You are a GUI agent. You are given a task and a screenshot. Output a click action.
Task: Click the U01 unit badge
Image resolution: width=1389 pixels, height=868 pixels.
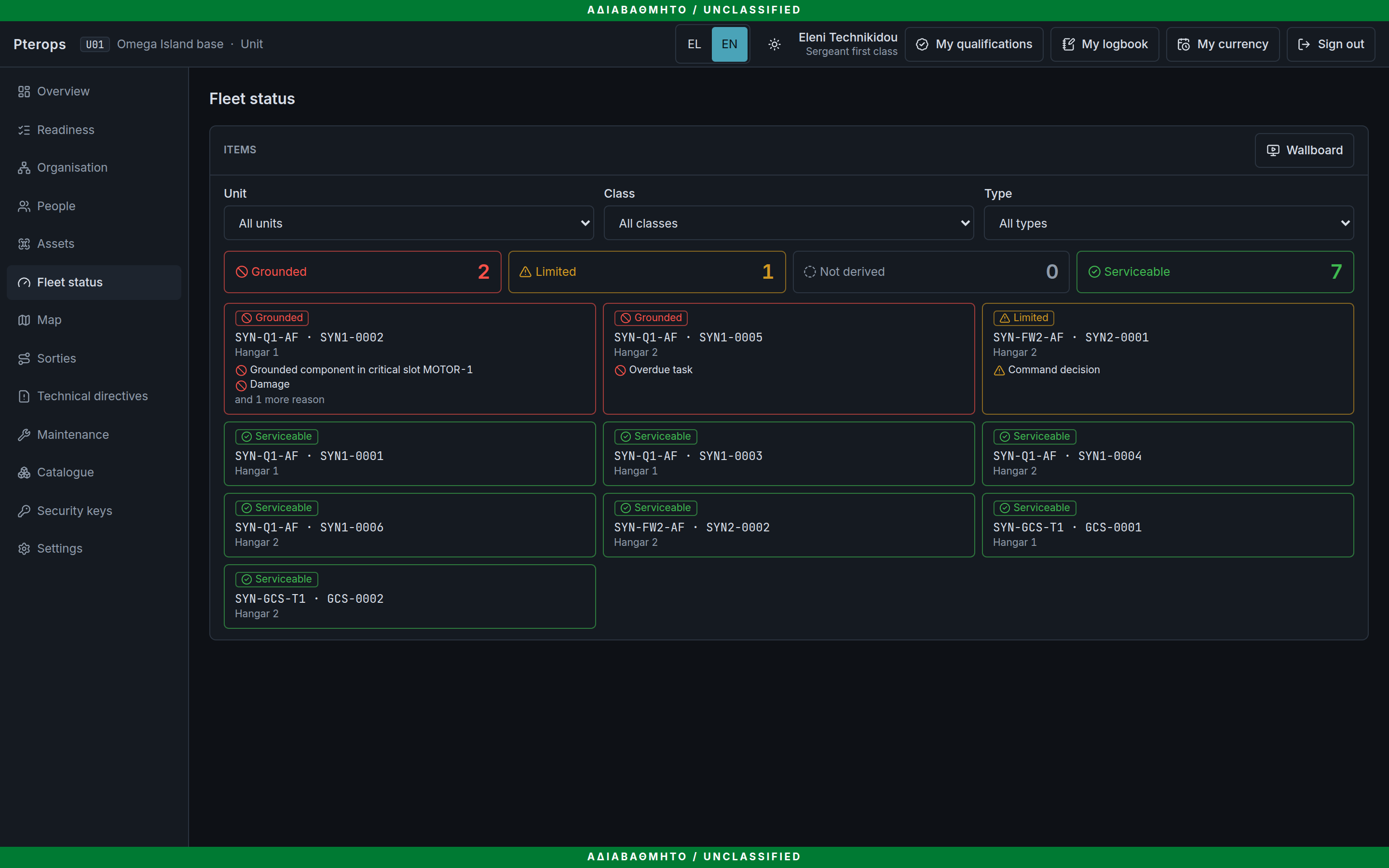coord(95,44)
